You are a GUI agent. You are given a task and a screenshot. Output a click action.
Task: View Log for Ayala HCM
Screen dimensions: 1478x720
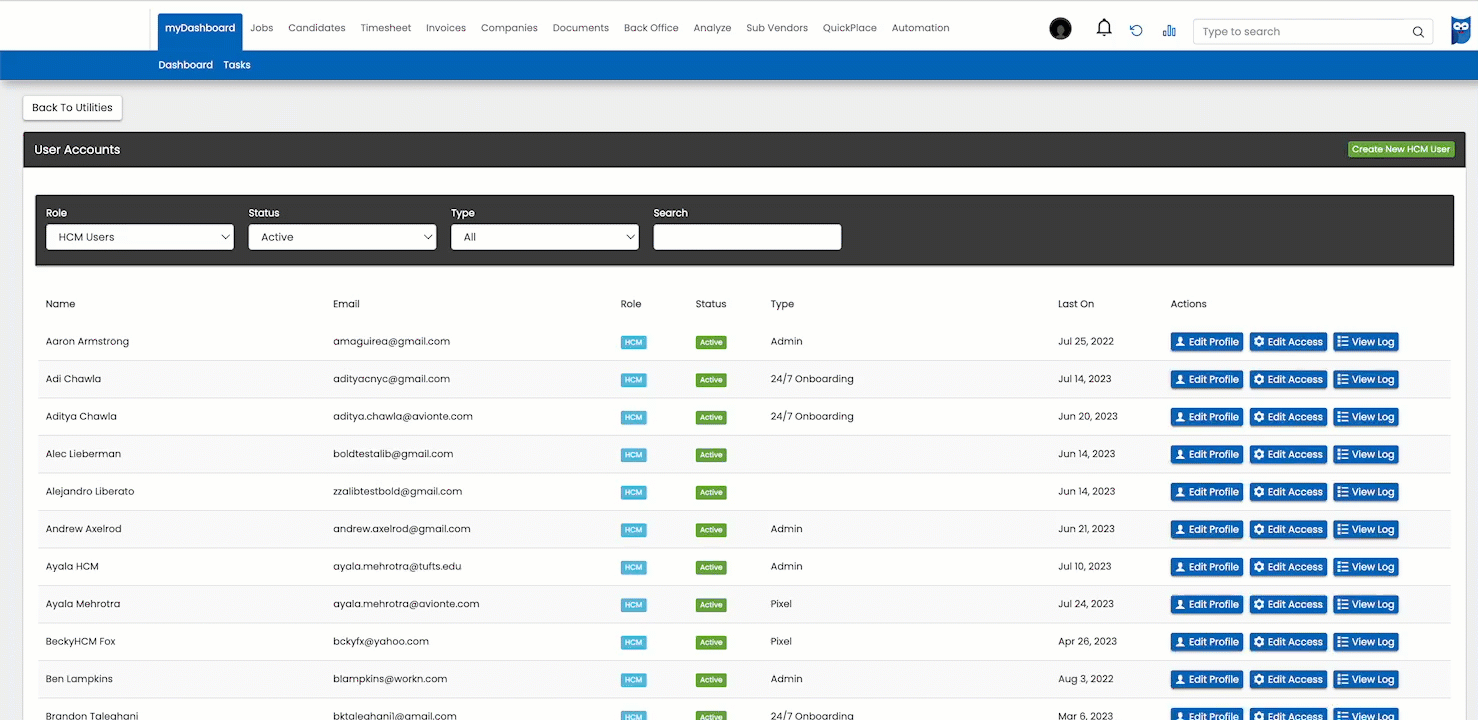tap(1366, 567)
